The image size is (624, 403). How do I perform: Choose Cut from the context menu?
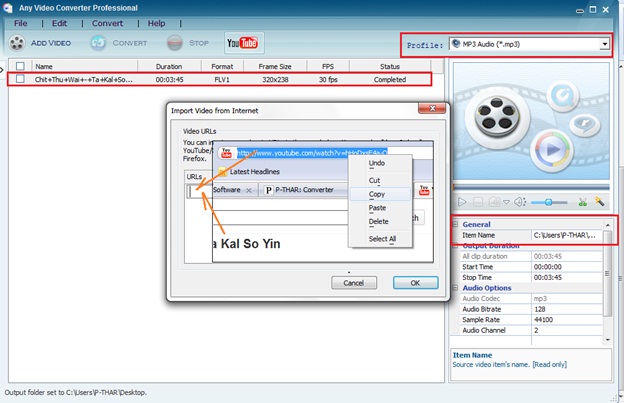click(380, 181)
